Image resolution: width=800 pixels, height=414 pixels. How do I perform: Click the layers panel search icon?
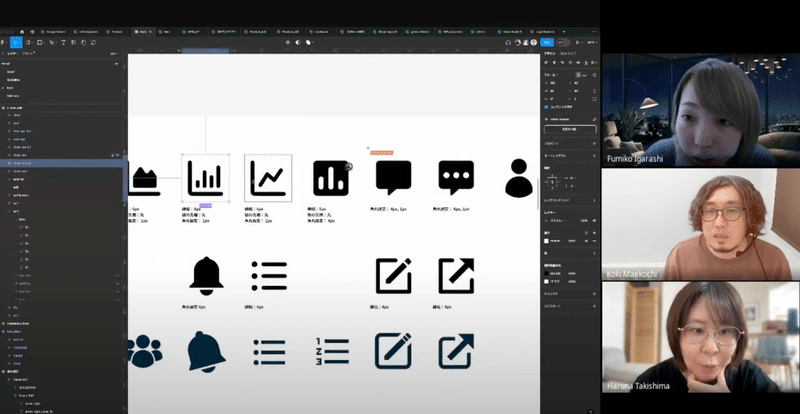pos(3,53)
